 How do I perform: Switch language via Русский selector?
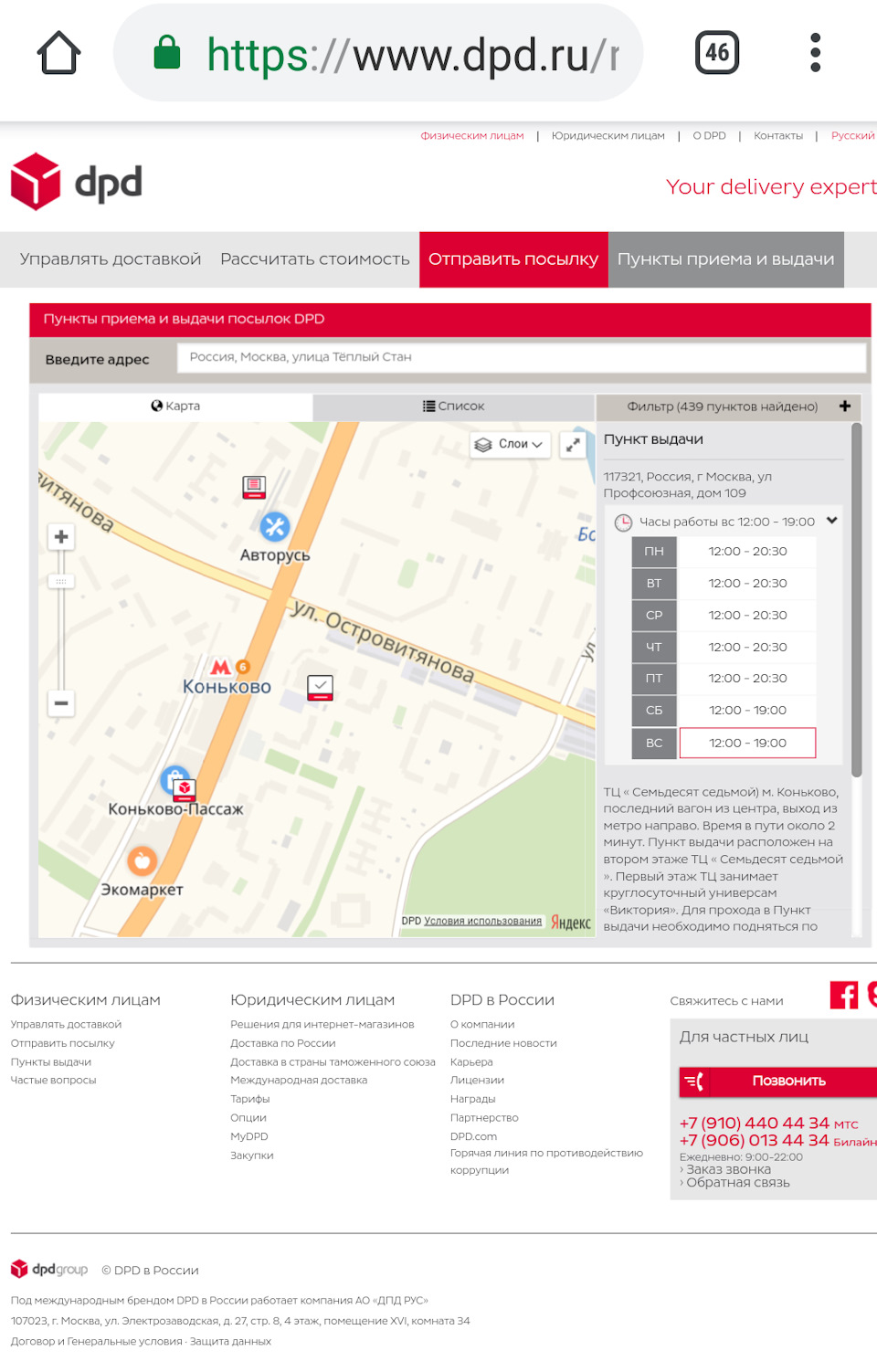point(852,135)
